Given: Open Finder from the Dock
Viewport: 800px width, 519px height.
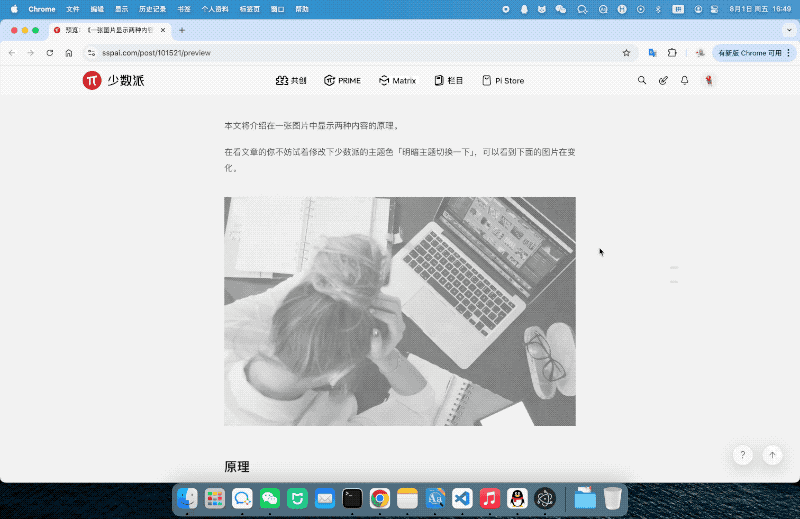Looking at the screenshot, I should pyautogui.click(x=187, y=498).
